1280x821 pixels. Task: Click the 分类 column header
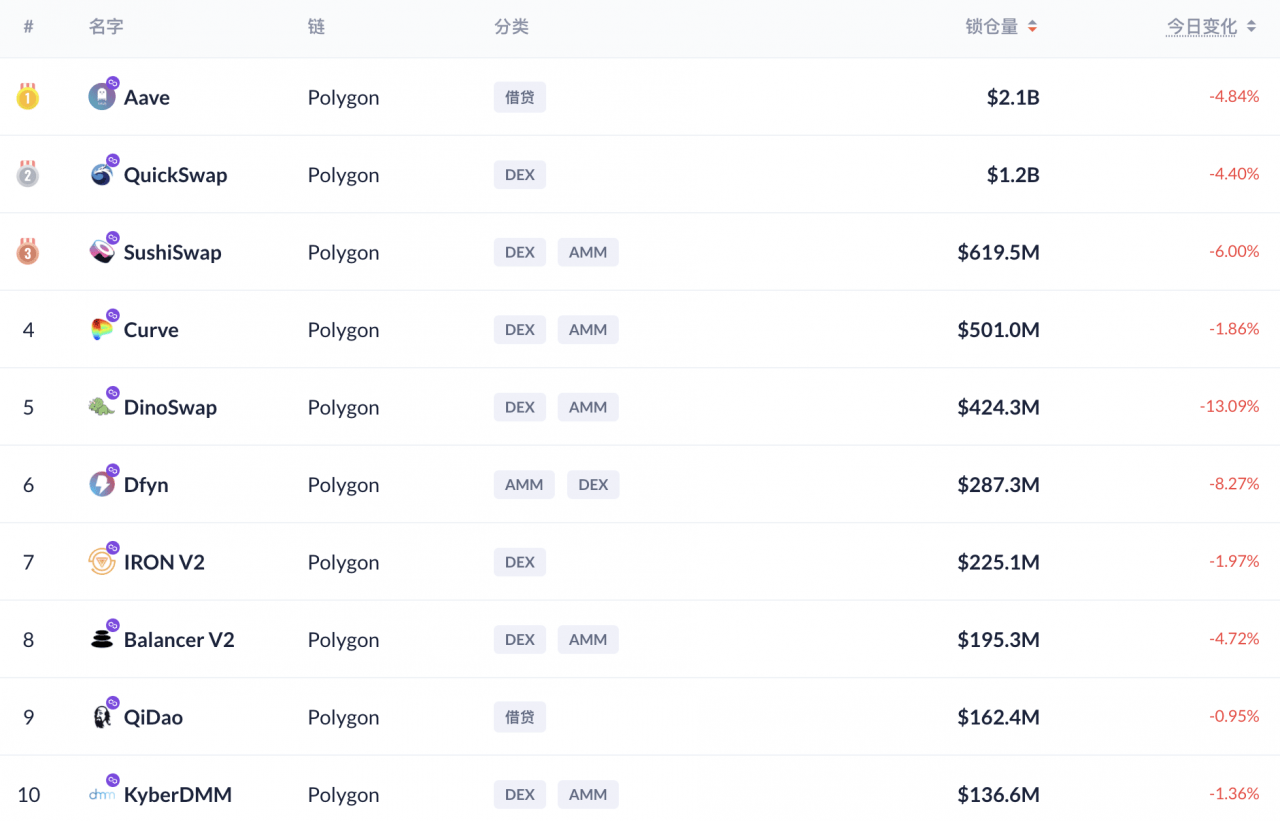(511, 27)
